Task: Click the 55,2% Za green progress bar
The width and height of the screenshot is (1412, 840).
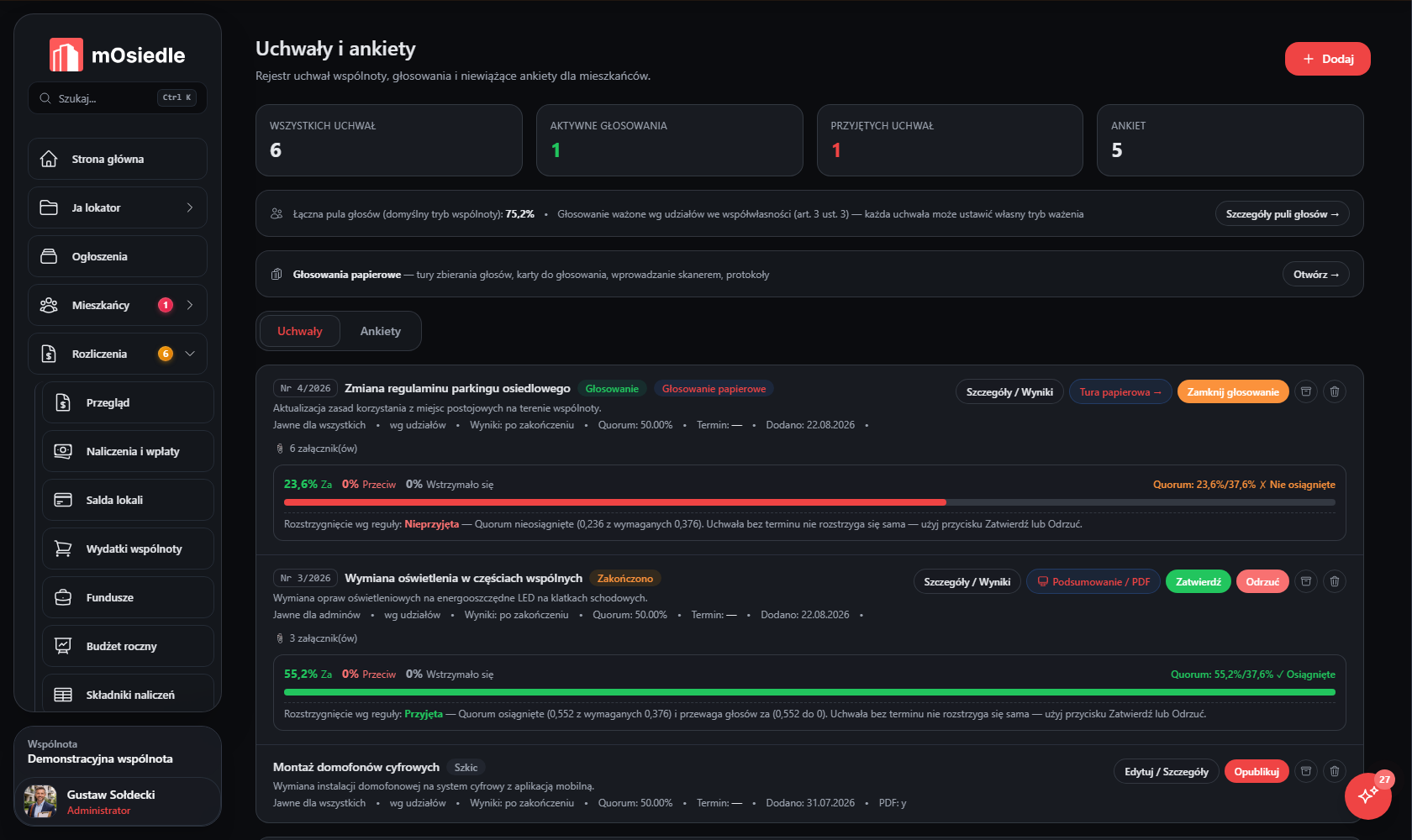Action: [x=809, y=692]
